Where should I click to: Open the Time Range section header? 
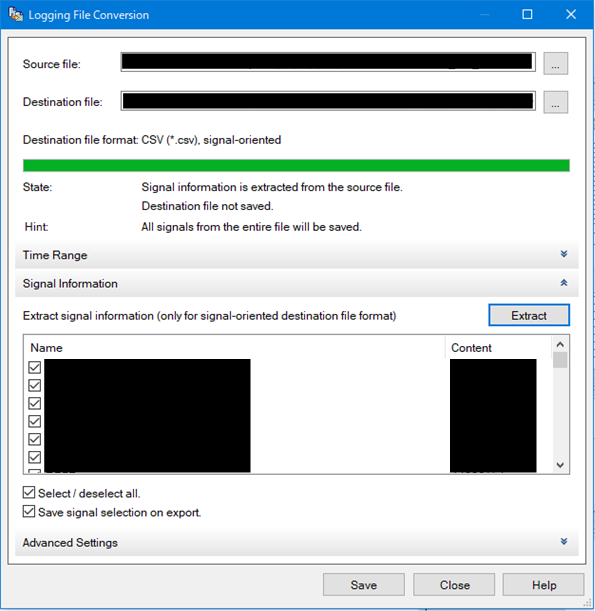297,255
